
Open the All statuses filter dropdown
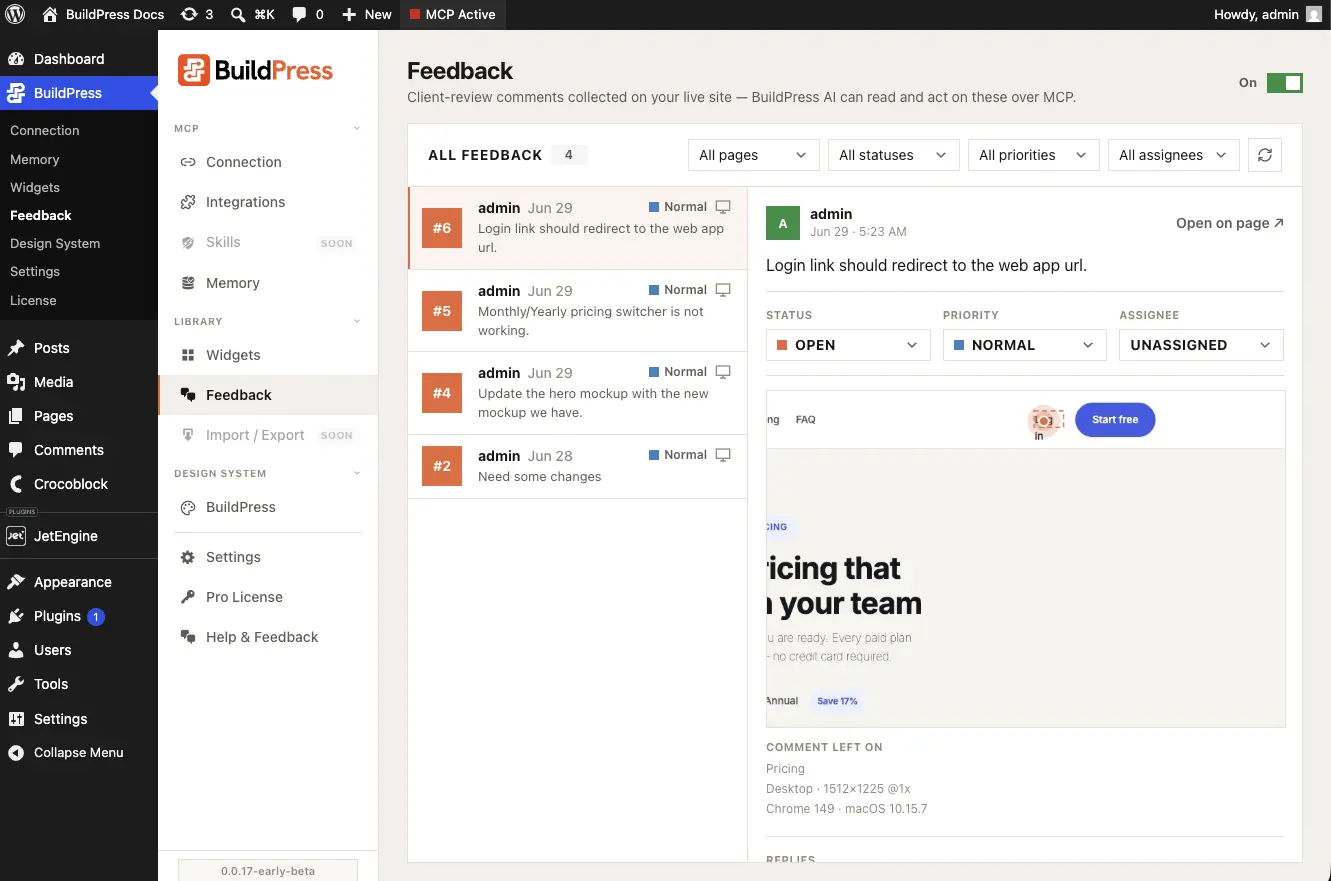[893, 155]
